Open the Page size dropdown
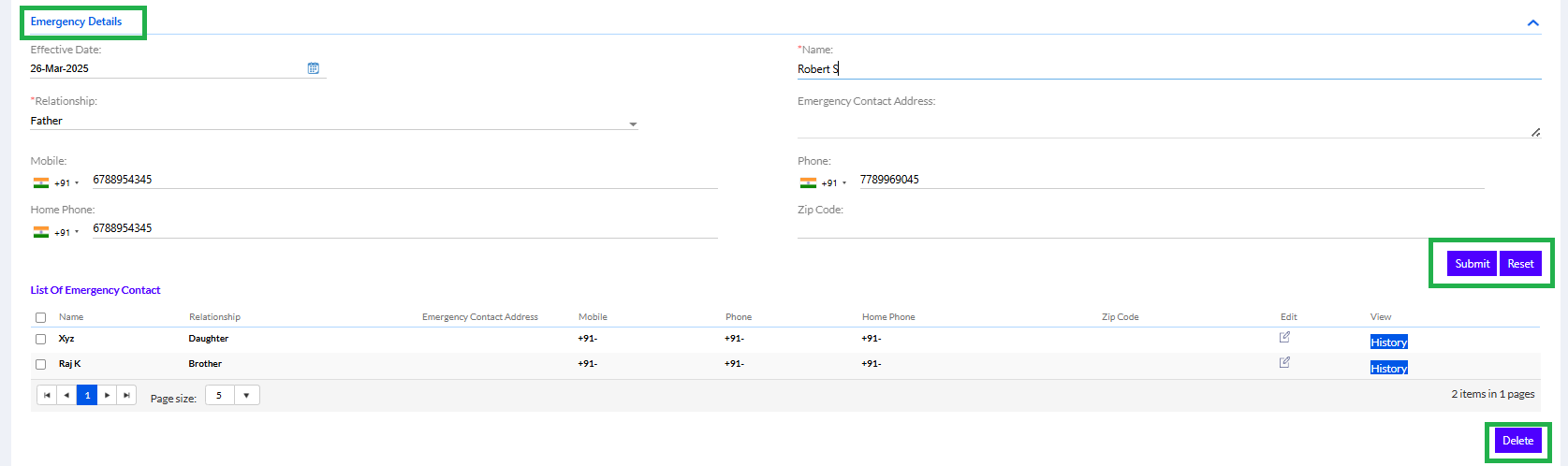This screenshot has height=466, width=1568. (x=232, y=395)
